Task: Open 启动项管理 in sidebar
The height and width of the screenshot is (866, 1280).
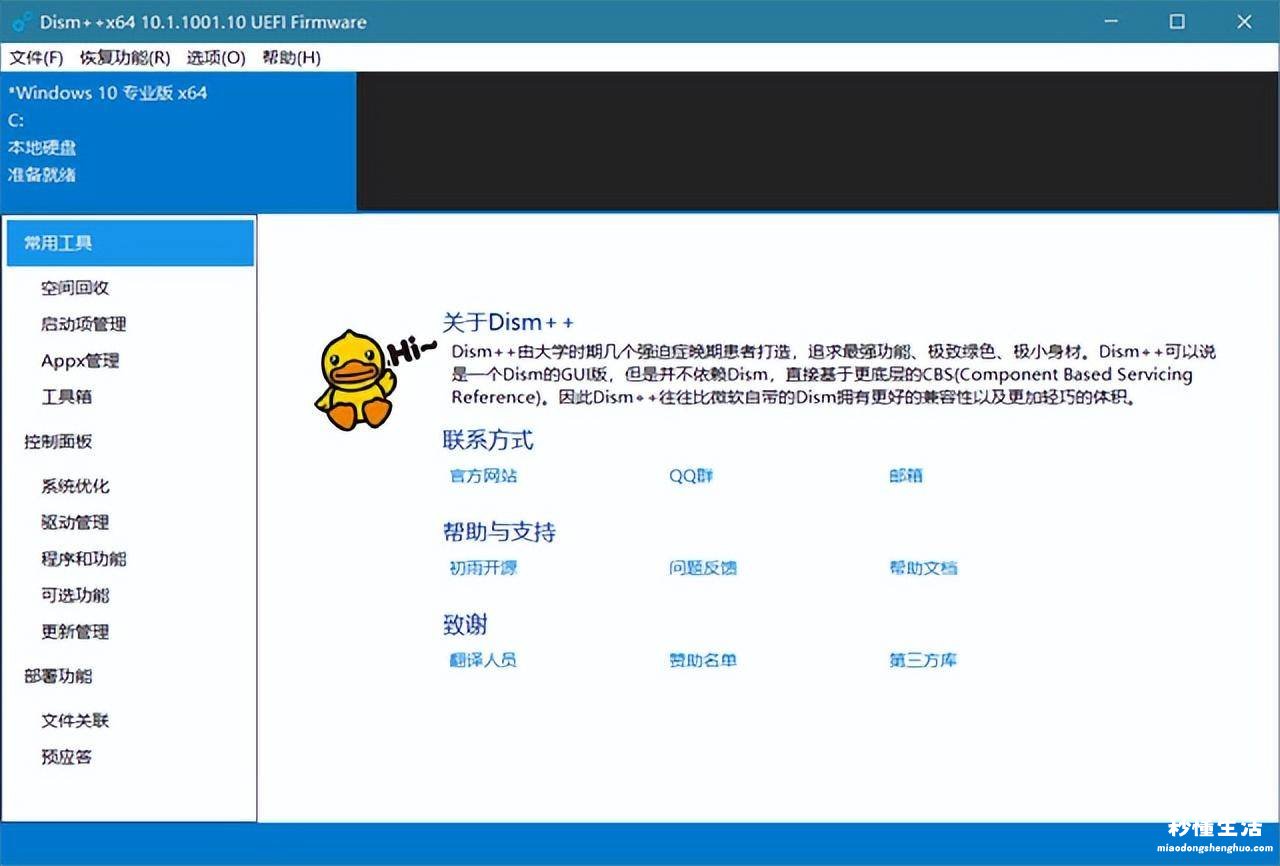Action: coord(84,324)
